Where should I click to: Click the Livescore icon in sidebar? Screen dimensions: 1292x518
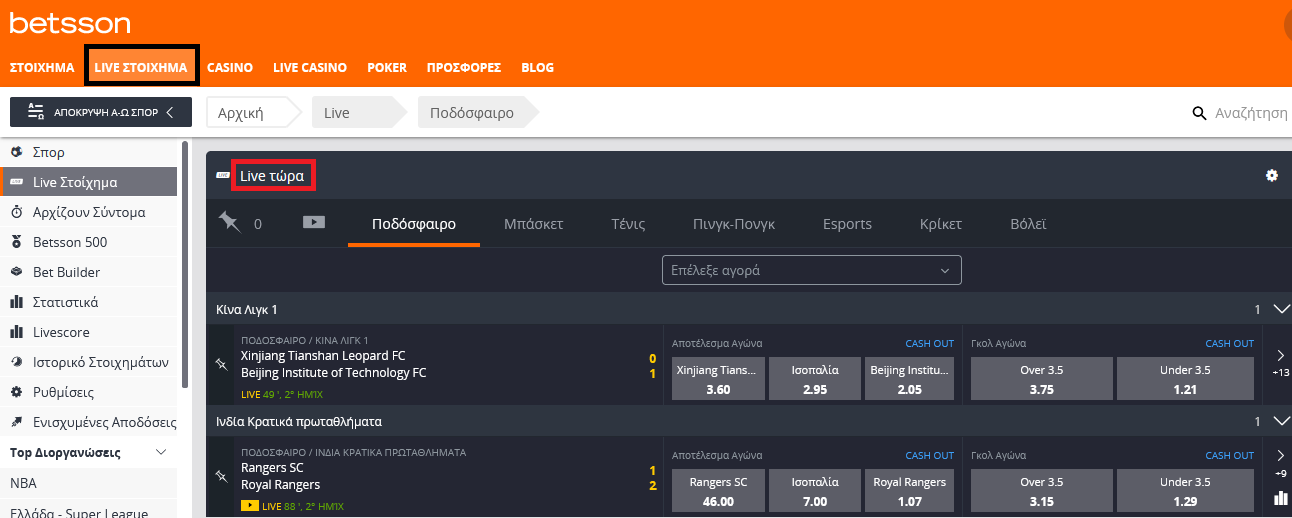[16, 332]
